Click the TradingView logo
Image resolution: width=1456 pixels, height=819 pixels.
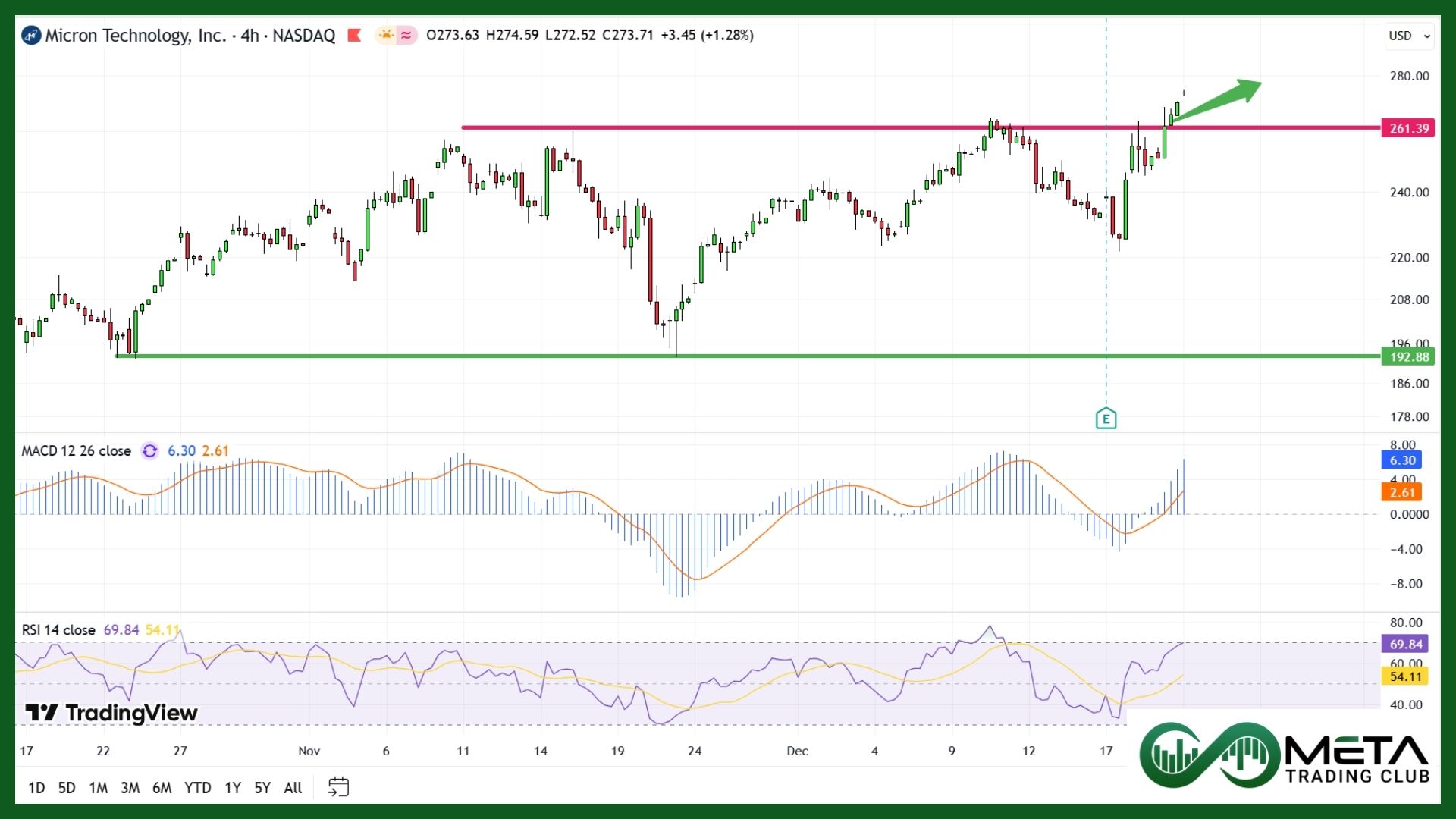(x=111, y=713)
